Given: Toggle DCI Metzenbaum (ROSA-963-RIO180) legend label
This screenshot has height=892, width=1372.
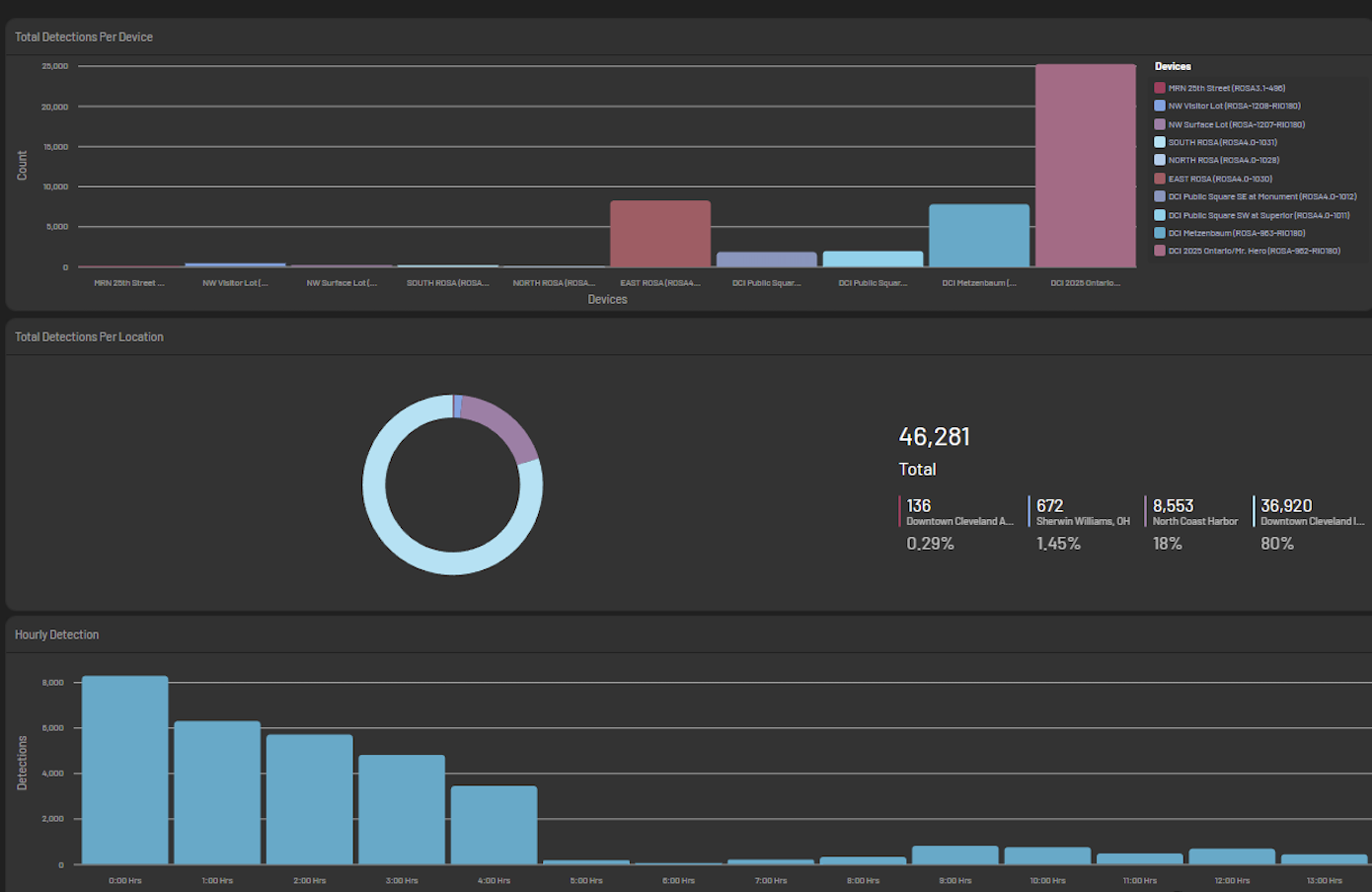Looking at the screenshot, I should (1237, 233).
